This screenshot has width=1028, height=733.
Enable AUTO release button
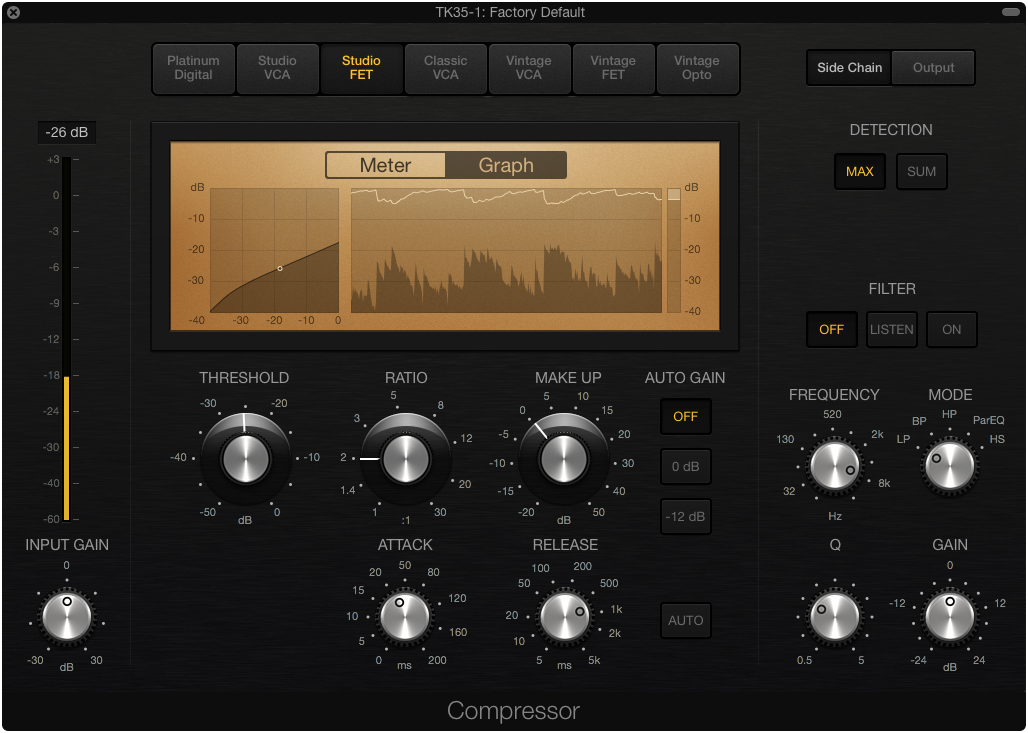coord(685,620)
